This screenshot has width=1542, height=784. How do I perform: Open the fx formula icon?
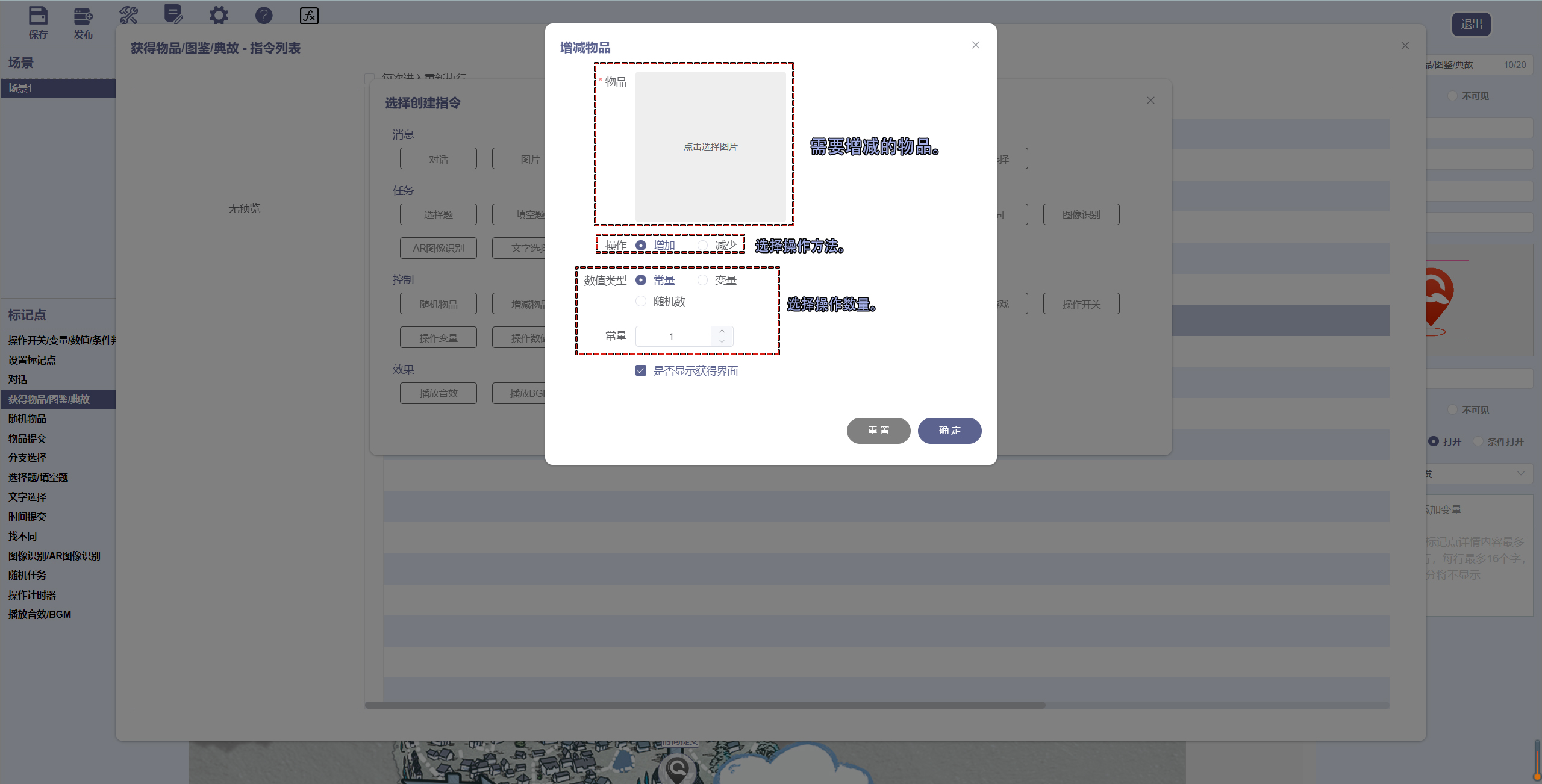click(309, 15)
